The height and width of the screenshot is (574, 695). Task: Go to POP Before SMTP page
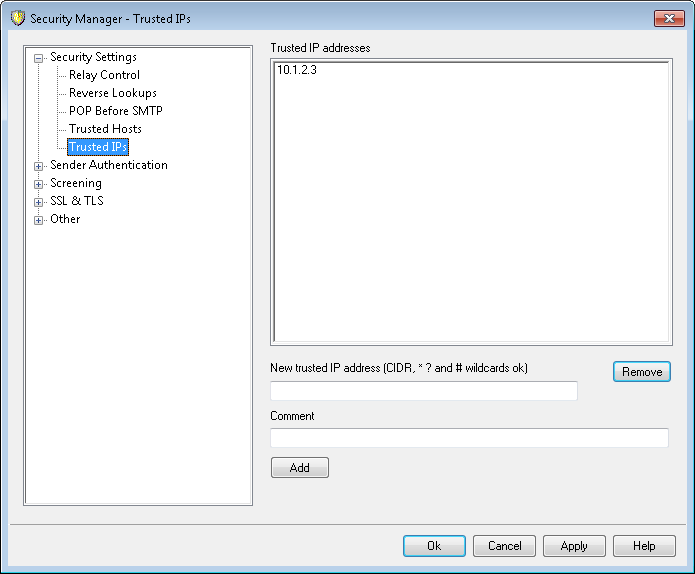(x=115, y=111)
